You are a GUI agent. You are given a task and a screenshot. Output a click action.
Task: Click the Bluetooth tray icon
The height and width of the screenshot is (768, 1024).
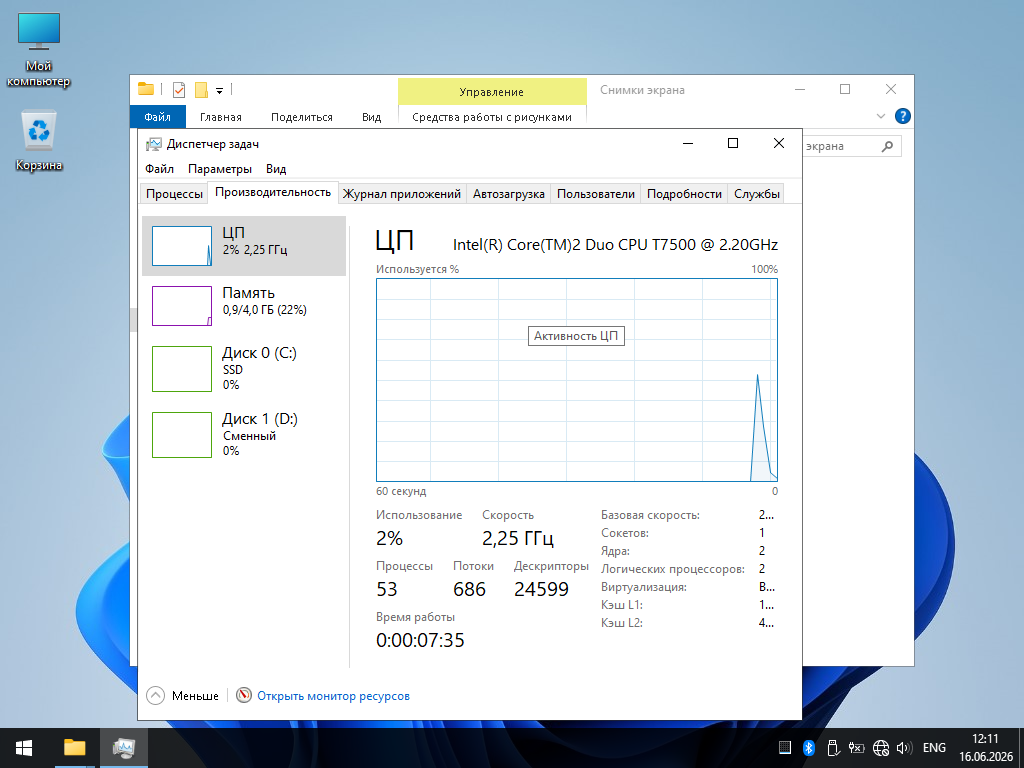(808, 748)
